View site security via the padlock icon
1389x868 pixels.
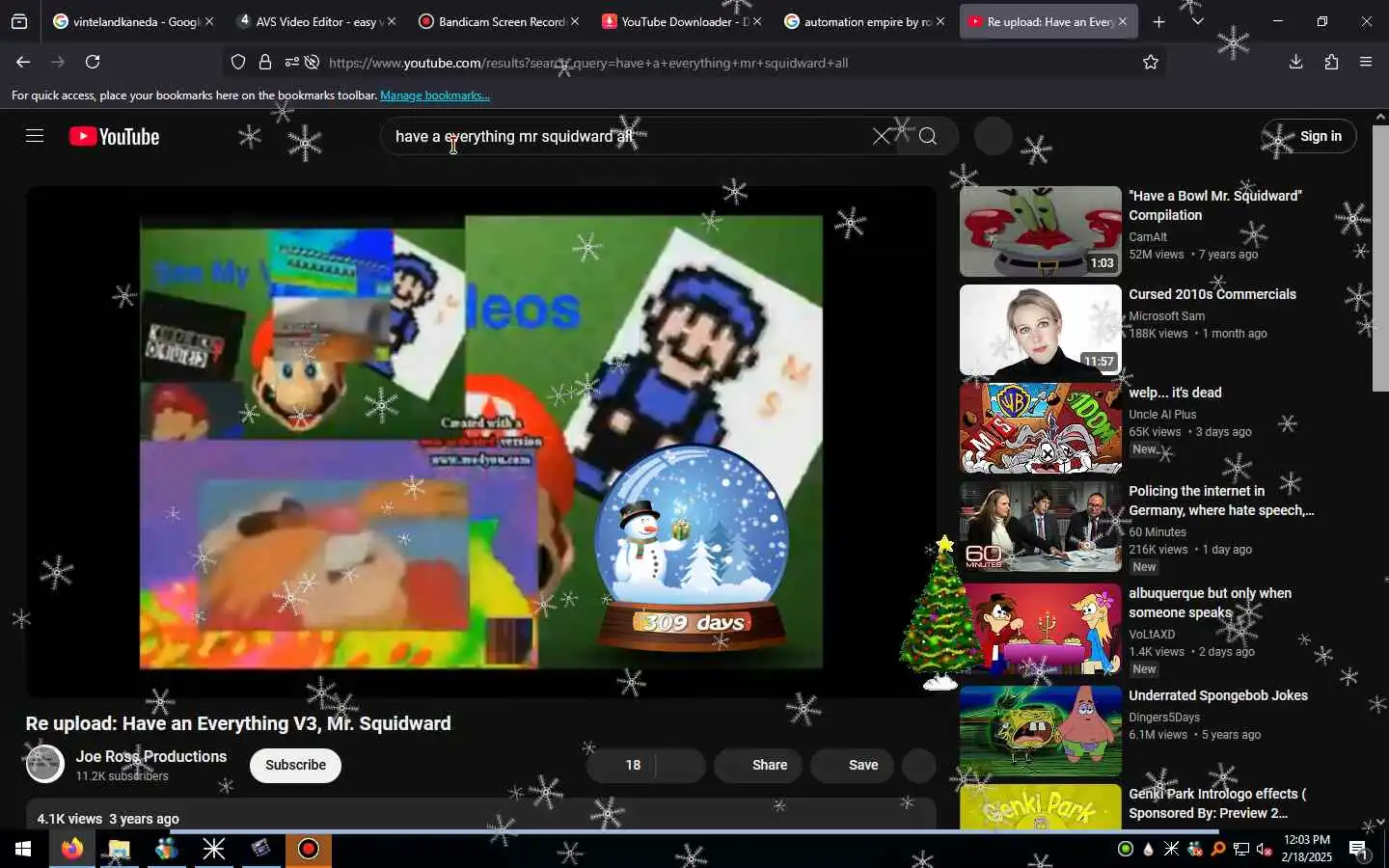265,63
